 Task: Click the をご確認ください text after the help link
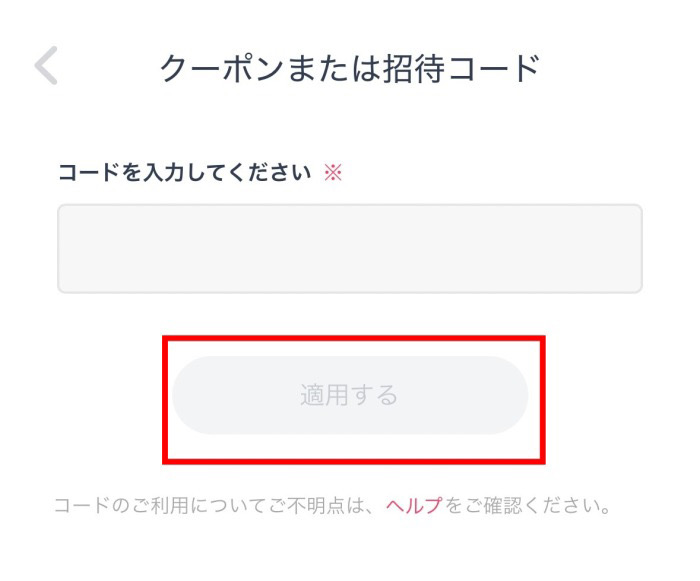[527, 505]
